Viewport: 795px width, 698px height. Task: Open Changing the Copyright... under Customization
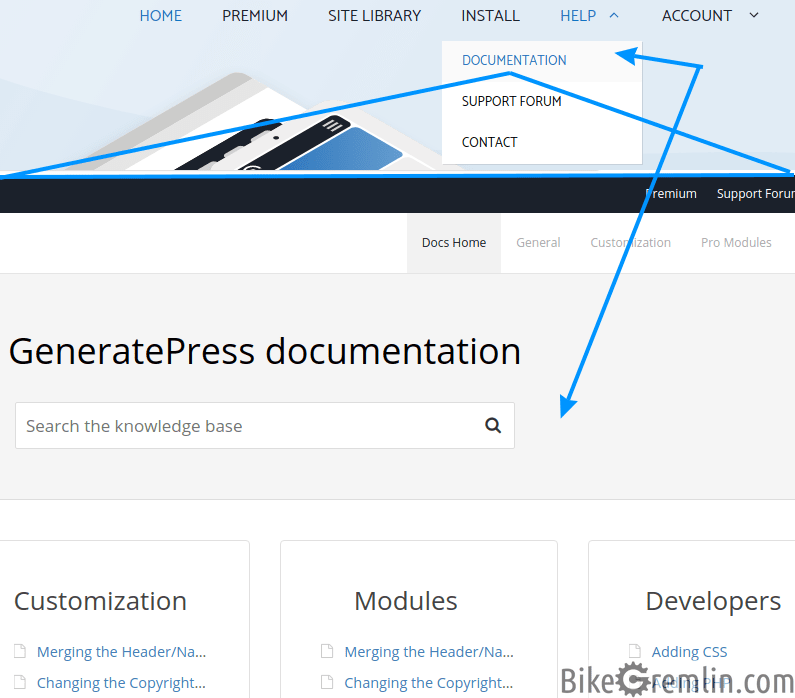coord(121,683)
